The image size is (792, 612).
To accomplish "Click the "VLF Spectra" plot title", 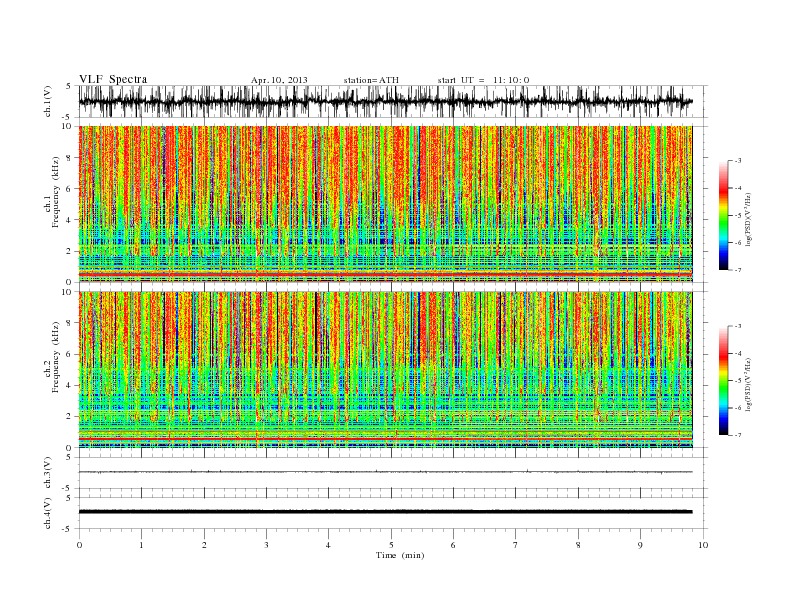I will tap(113, 79).
